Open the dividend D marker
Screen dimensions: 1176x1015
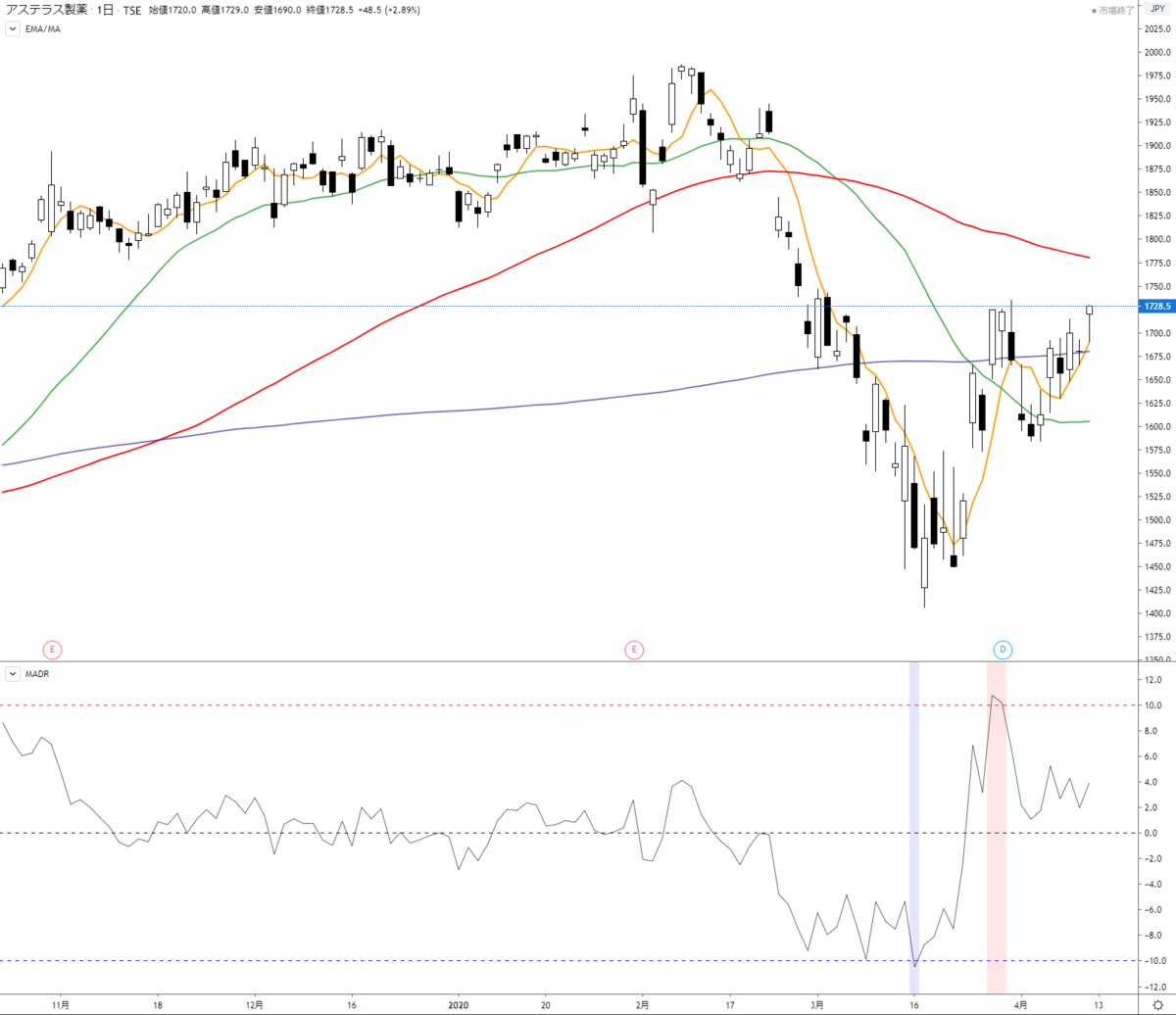click(1003, 649)
